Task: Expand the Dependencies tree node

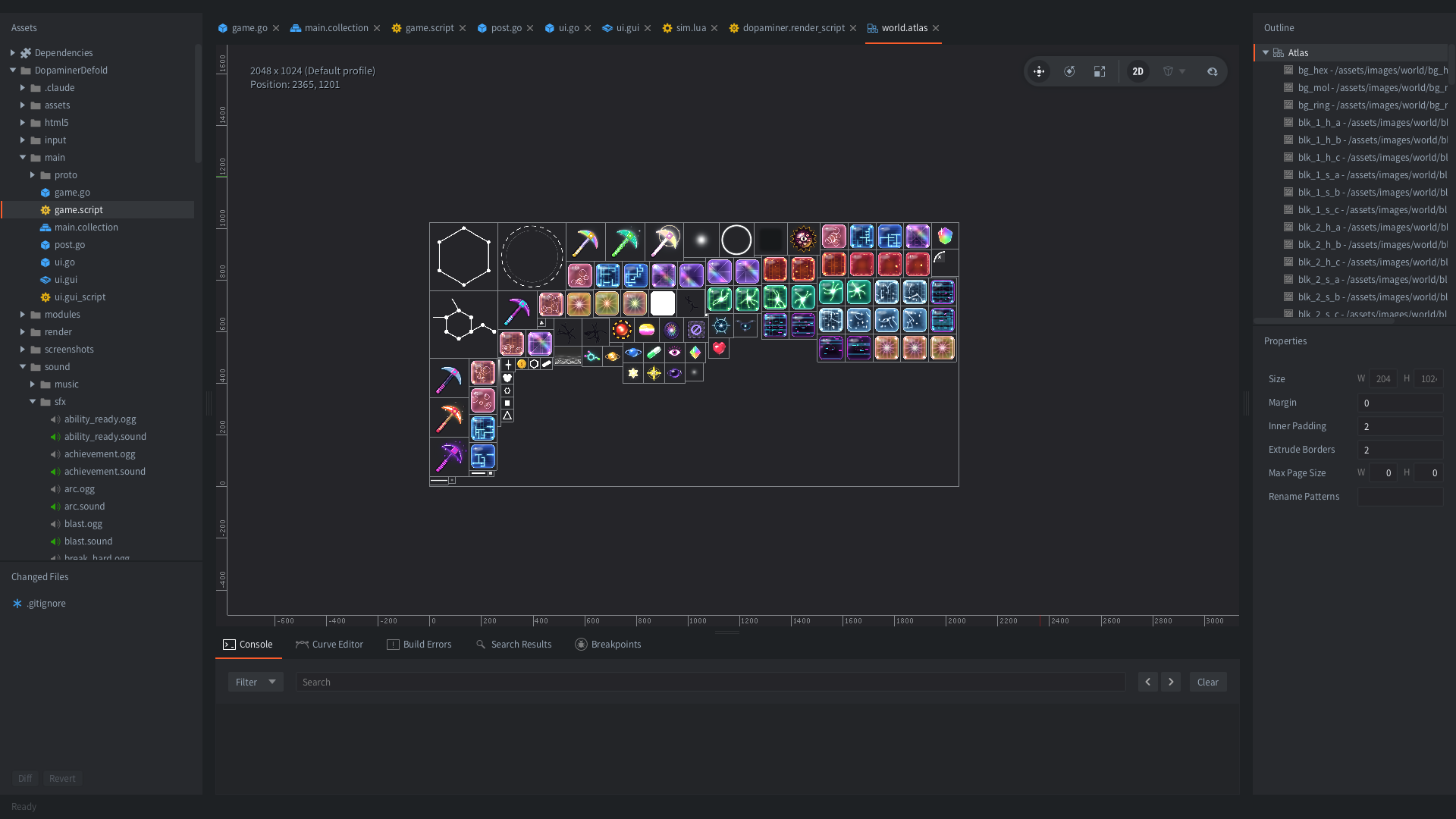Action: tap(13, 52)
